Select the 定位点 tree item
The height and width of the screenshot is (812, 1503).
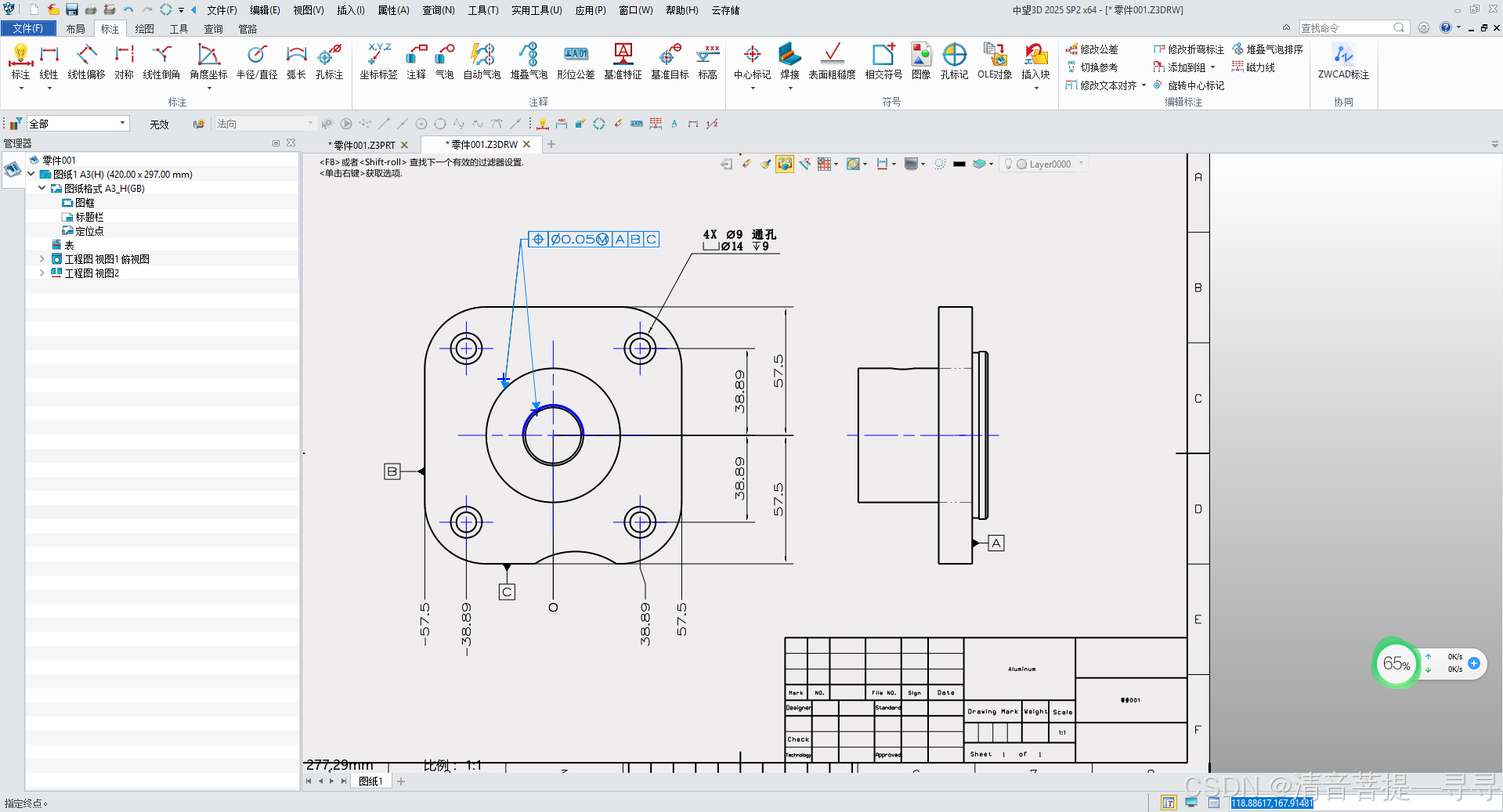click(82, 230)
